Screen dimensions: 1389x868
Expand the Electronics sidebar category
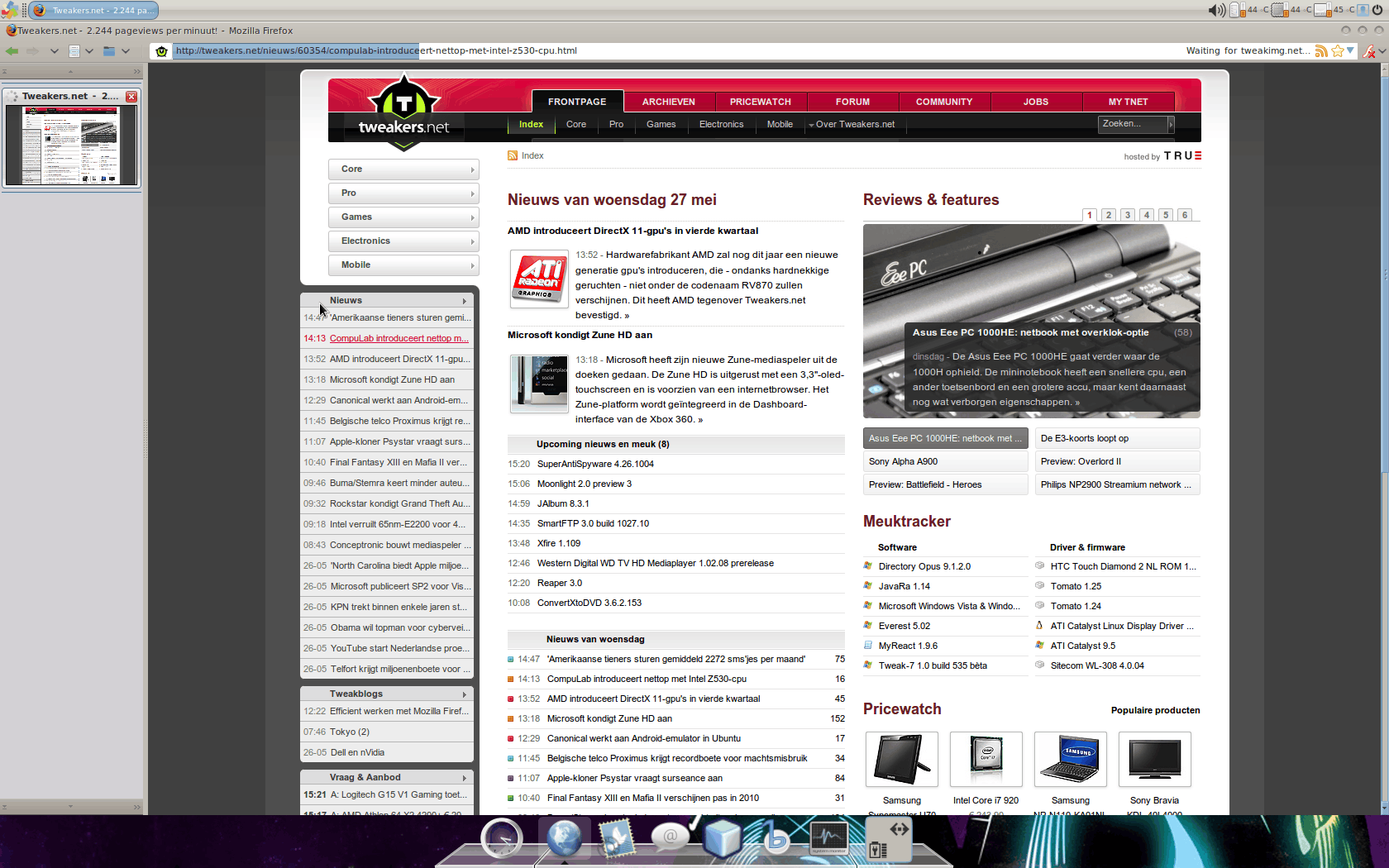pos(403,241)
